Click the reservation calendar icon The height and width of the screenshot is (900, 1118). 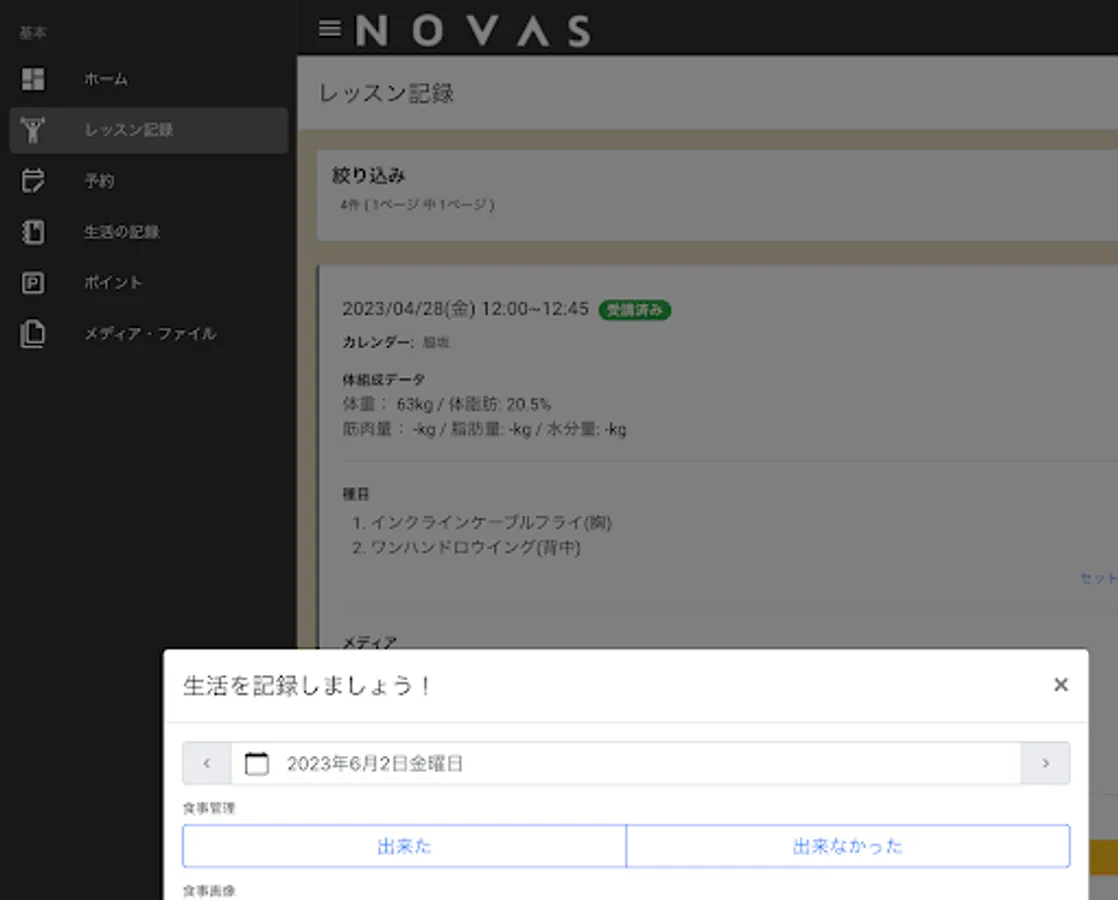coord(33,181)
